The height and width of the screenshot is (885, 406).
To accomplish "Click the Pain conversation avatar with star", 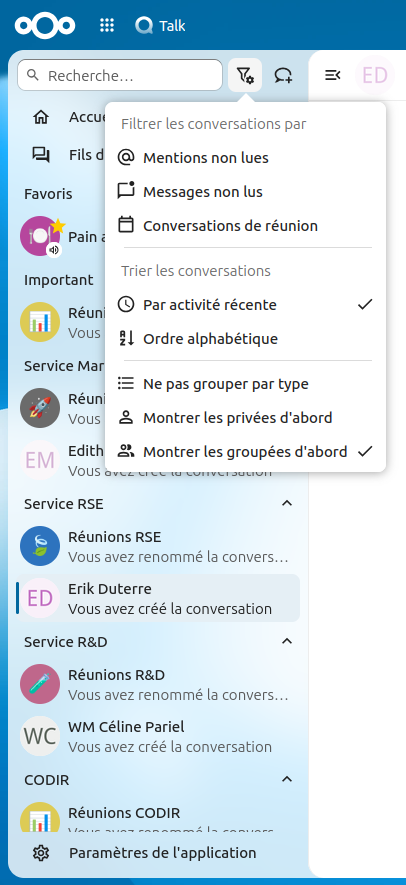I will (40, 236).
